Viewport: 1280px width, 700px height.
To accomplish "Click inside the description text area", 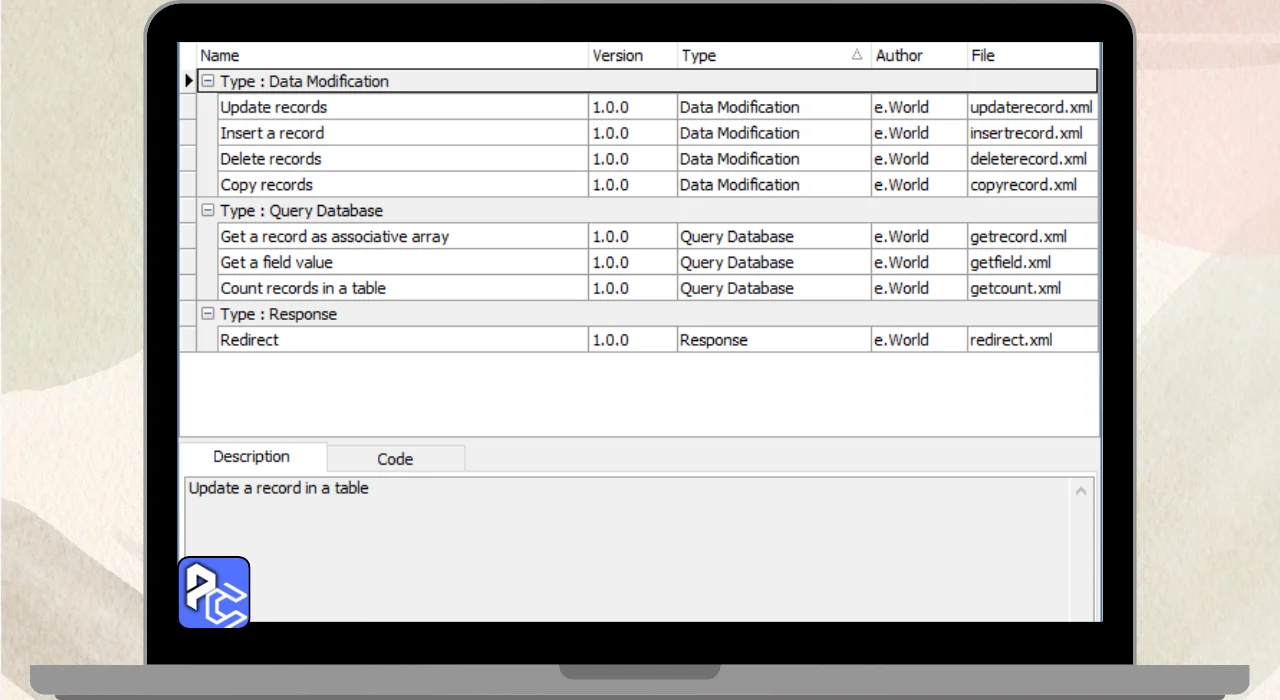I will tap(620, 550).
